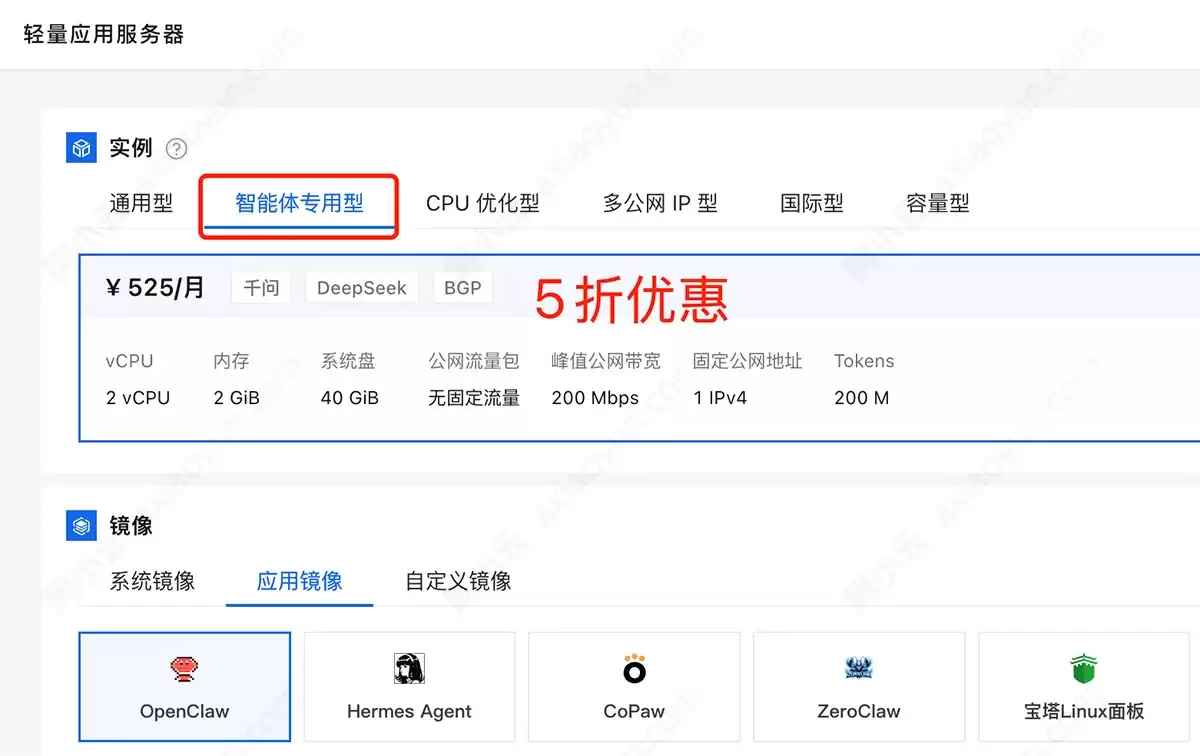This screenshot has height=756, width=1200.
Task: Choose the Hermes Agent label text
Action: [409, 712]
